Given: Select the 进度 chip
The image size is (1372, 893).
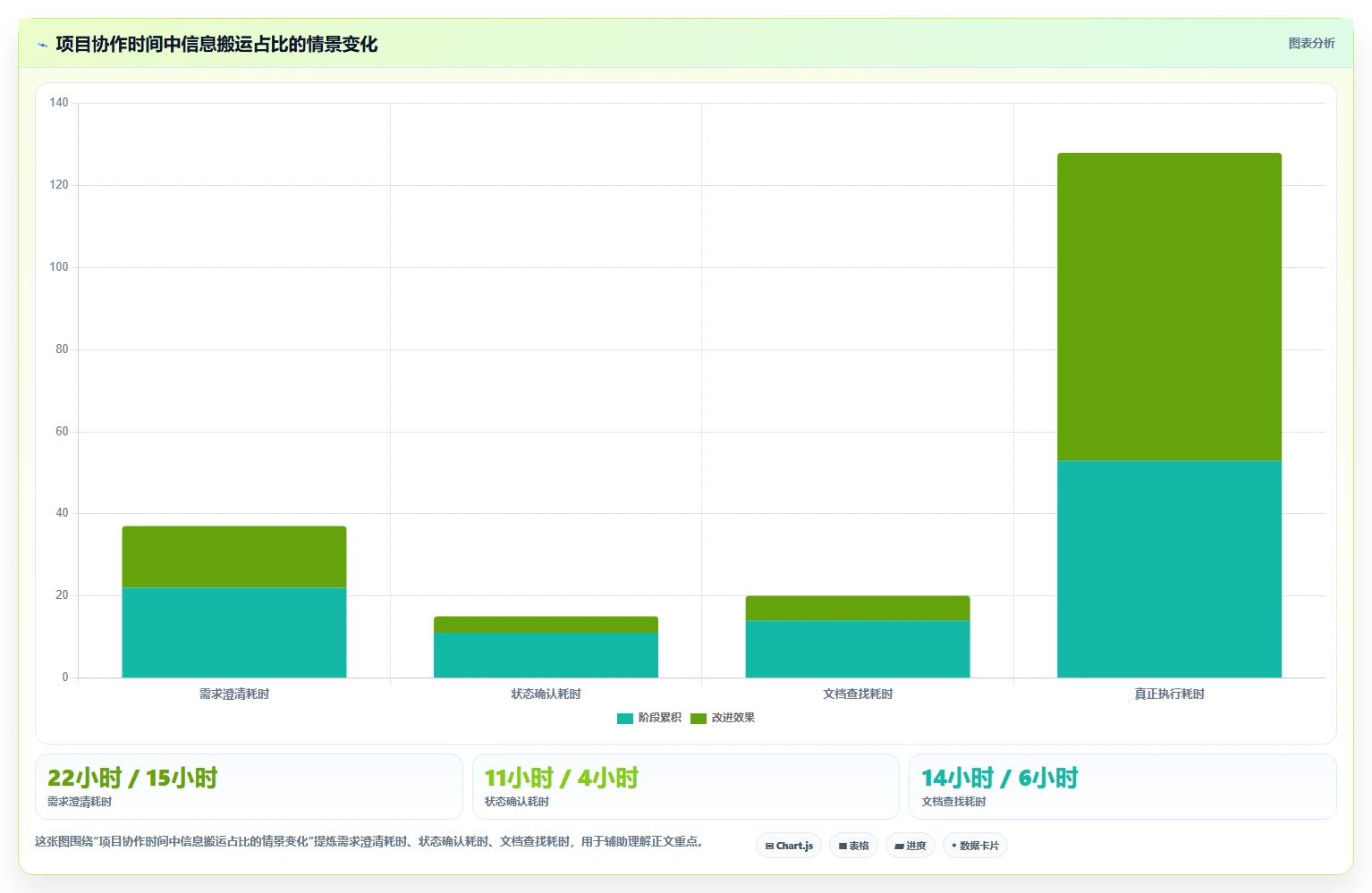Looking at the screenshot, I should click(910, 846).
